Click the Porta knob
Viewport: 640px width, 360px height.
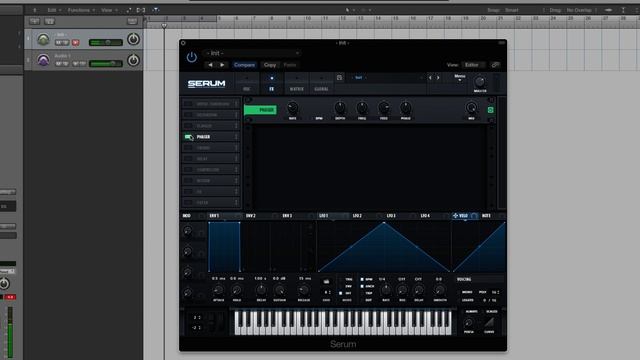[x=469, y=323]
